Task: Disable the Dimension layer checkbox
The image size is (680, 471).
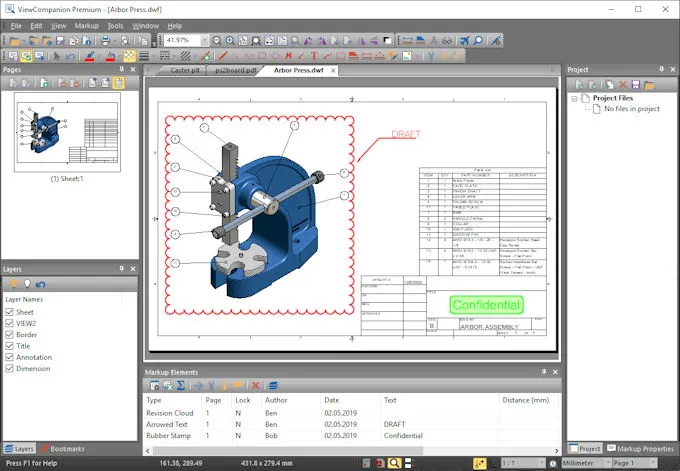Action: [10, 368]
